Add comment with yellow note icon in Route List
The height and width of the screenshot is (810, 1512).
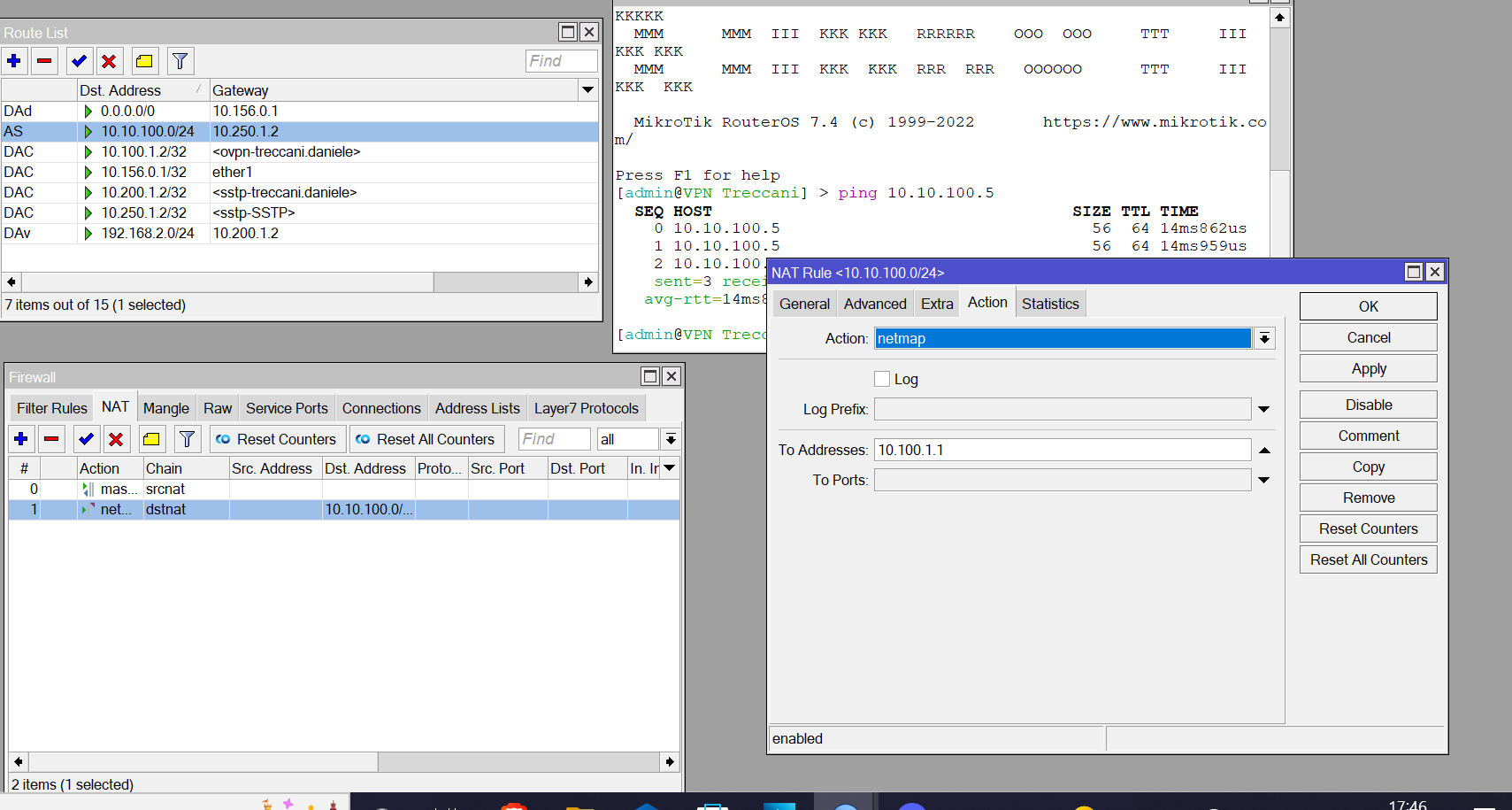coord(145,61)
